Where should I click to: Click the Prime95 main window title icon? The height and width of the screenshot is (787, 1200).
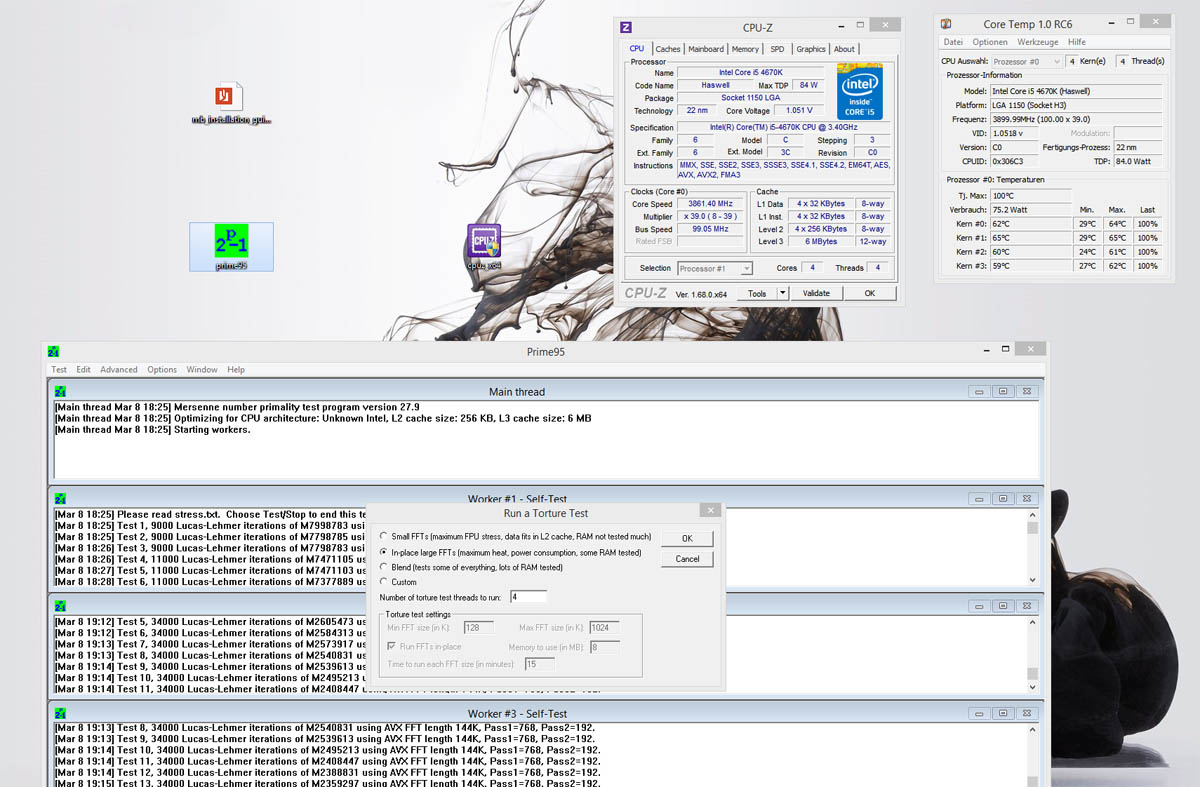pos(54,351)
